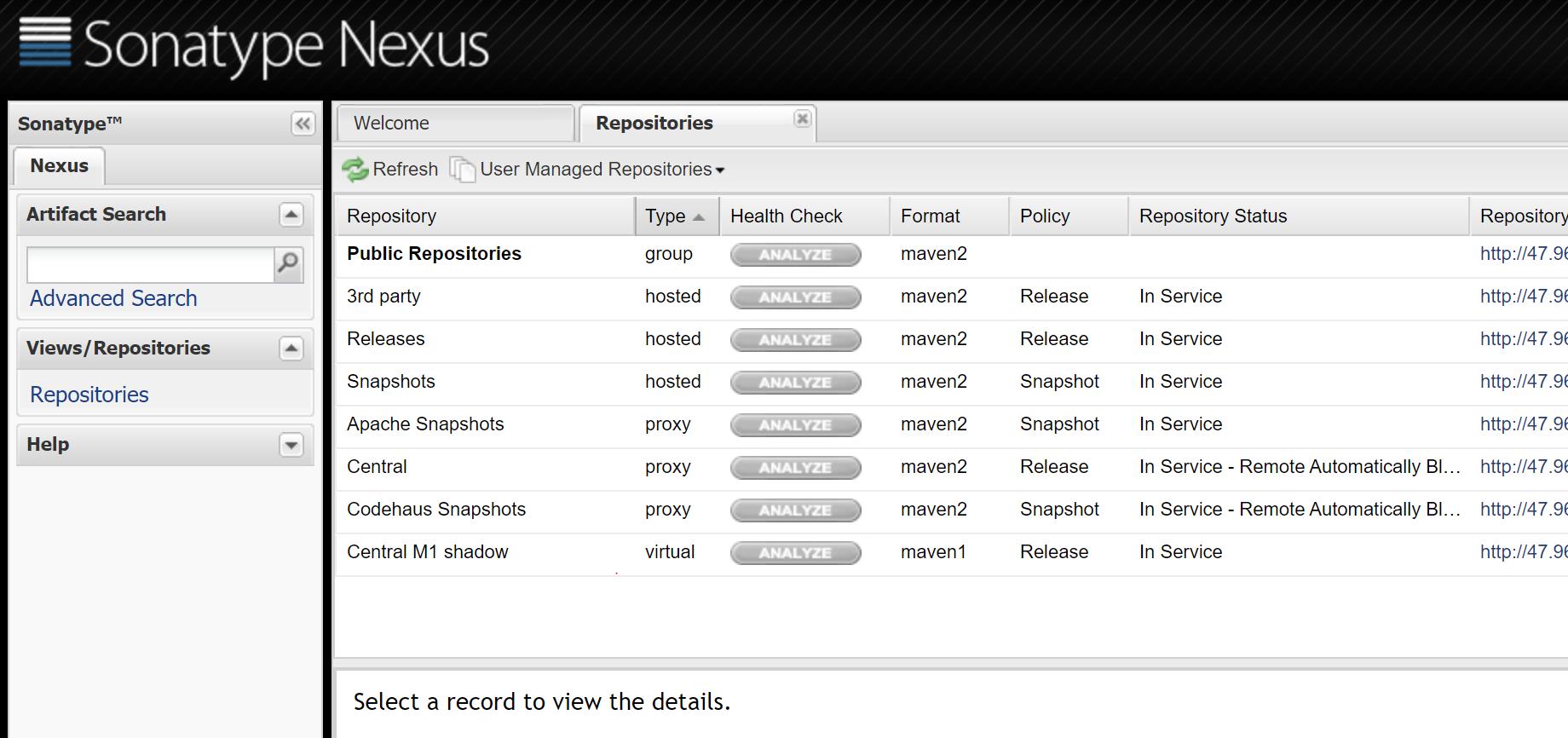Screen dimensions: 1568x738
Task: Click Analyze for Releases repository
Action: coord(796,340)
